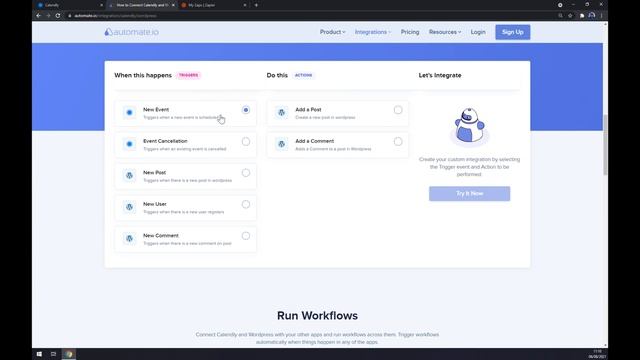The width and height of the screenshot is (640, 360).
Task: Click the 'Event Cancellation' trigger title
Action: pyautogui.click(x=165, y=141)
